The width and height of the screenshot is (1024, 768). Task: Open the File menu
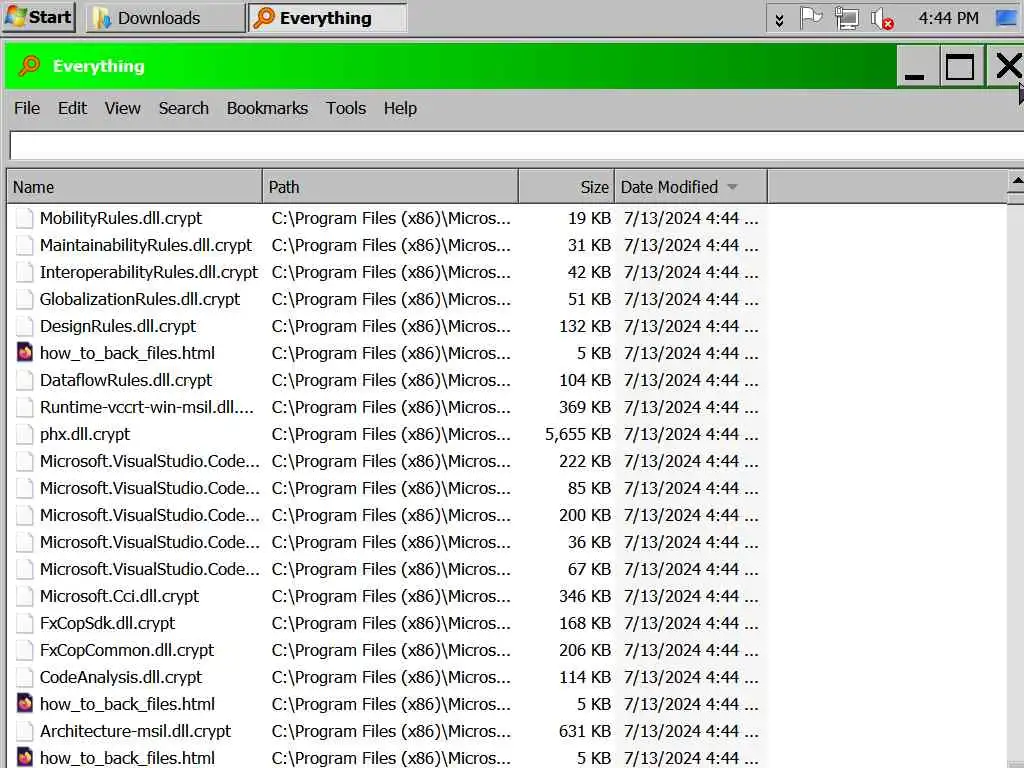click(x=27, y=108)
